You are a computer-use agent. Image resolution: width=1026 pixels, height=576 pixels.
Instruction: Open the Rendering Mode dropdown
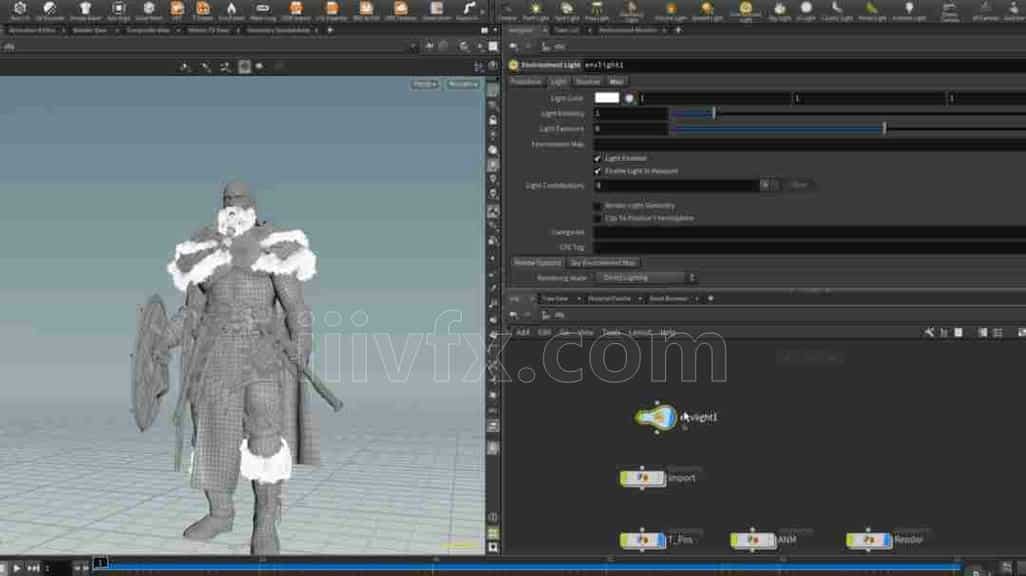coord(645,278)
